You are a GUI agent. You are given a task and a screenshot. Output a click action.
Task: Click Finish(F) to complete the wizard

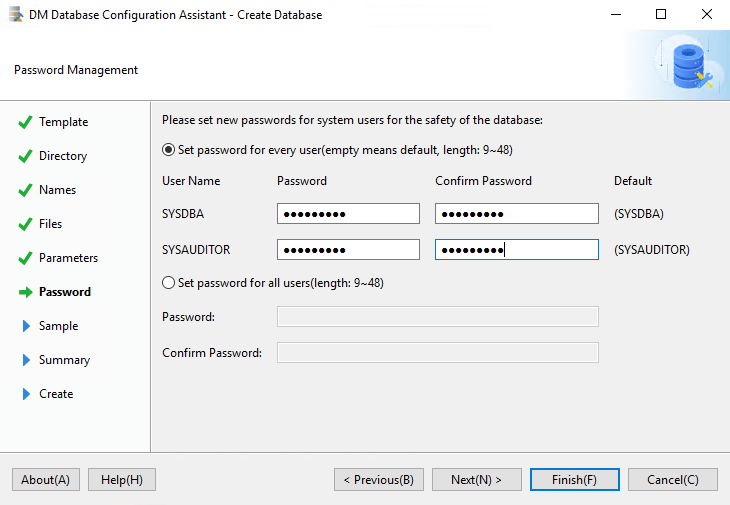[x=575, y=479]
